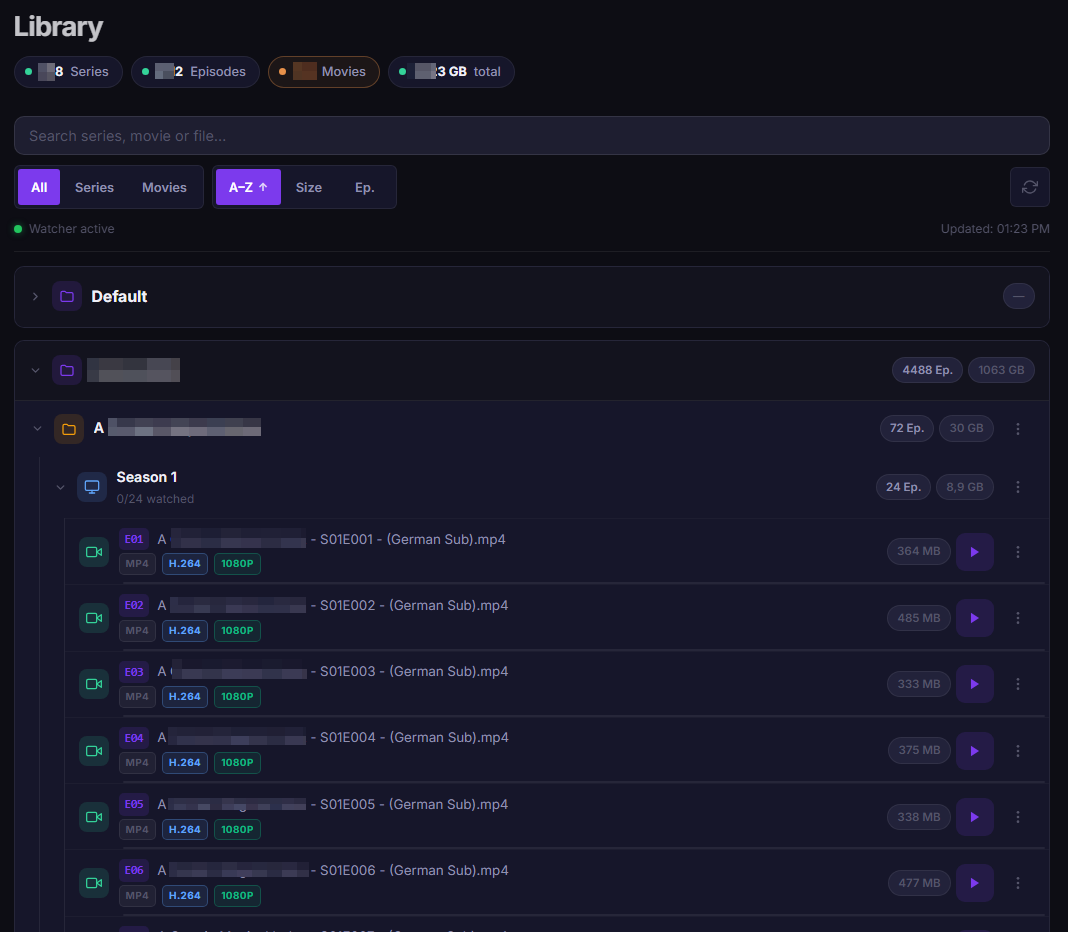Collapse the folder with 4488 Ep.
This screenshot has width=1068, height=932.
pyautogui.click(x=35, y=370)
